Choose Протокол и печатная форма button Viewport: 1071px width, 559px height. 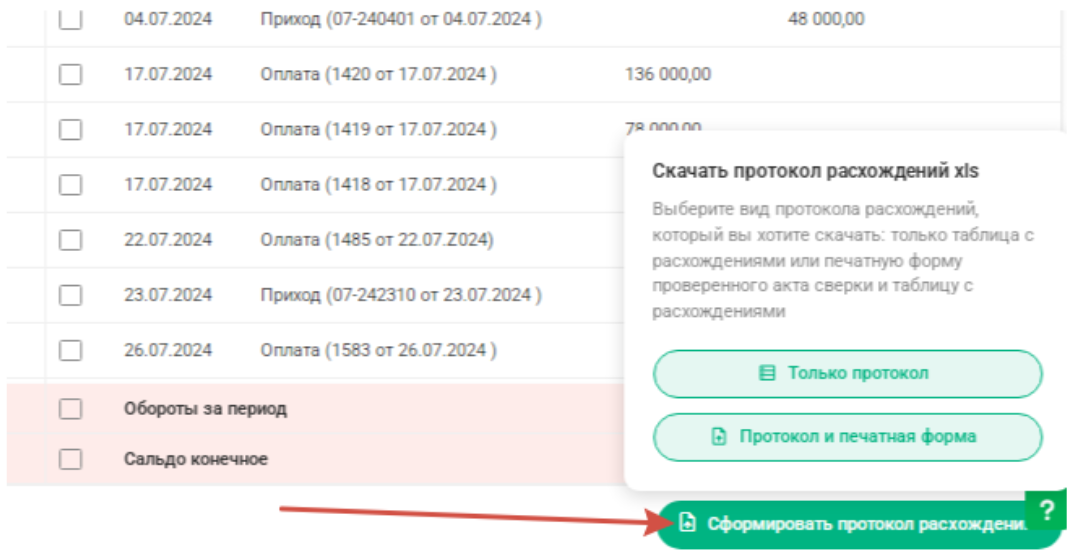coord(848,437)
